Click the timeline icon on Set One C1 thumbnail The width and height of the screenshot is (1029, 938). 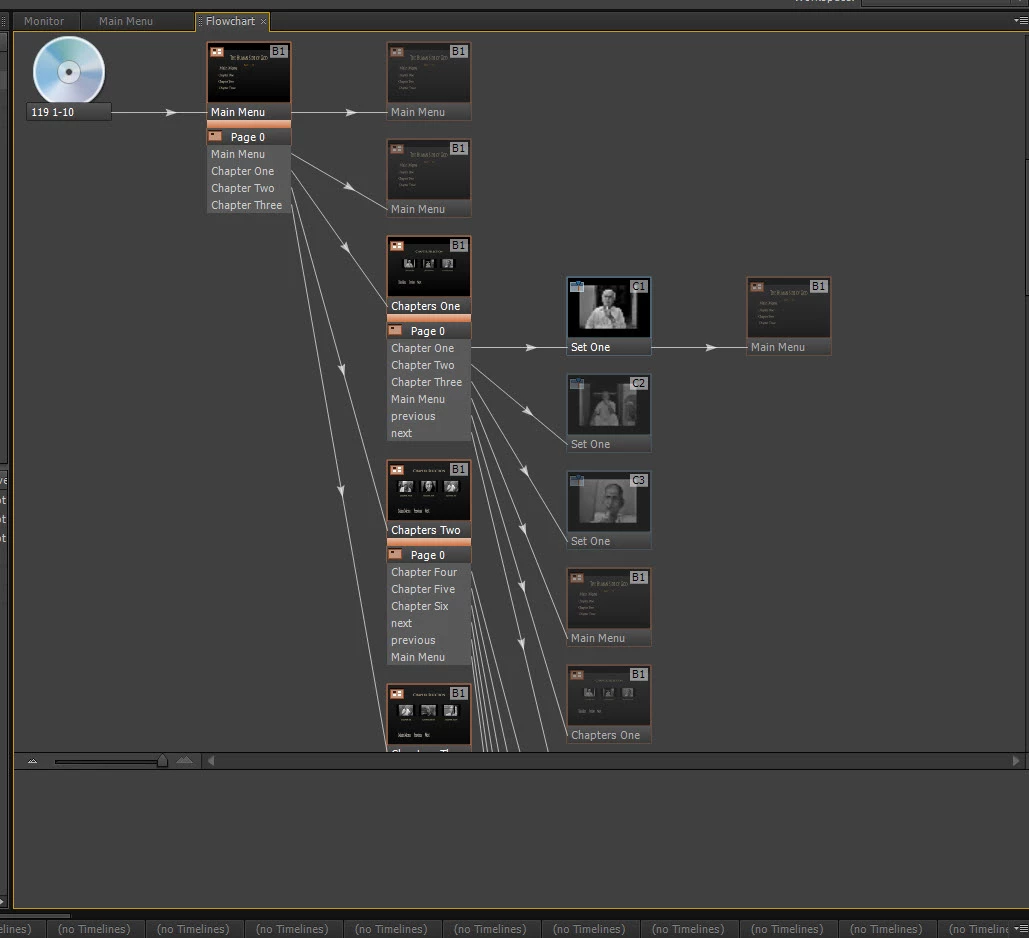pos(577,286)
